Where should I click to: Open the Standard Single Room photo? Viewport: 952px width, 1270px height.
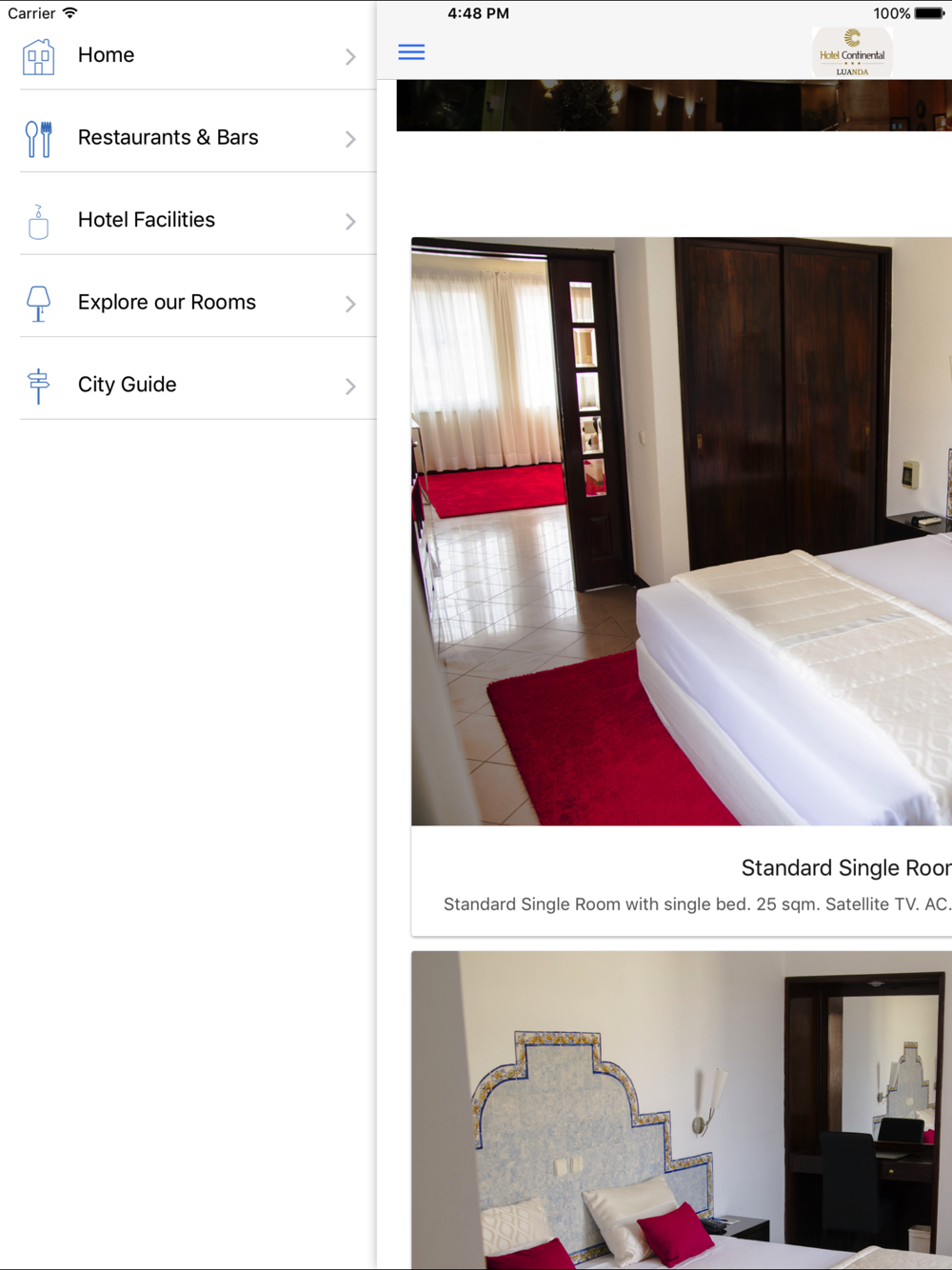(682, 531)
